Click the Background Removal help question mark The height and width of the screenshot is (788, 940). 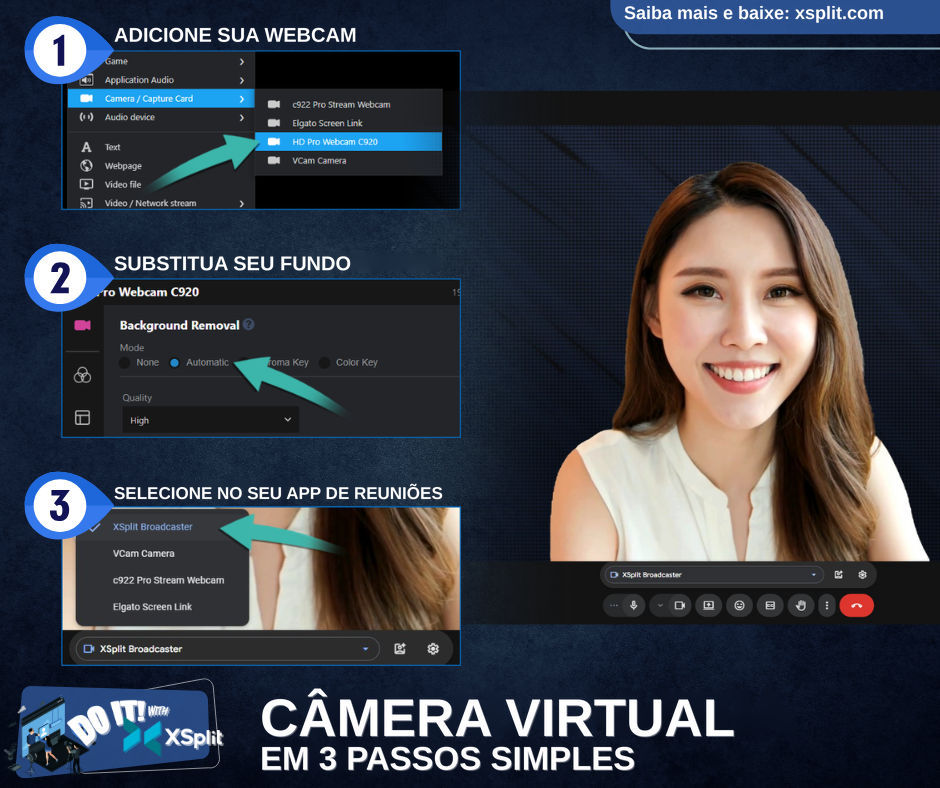[248, 324]
